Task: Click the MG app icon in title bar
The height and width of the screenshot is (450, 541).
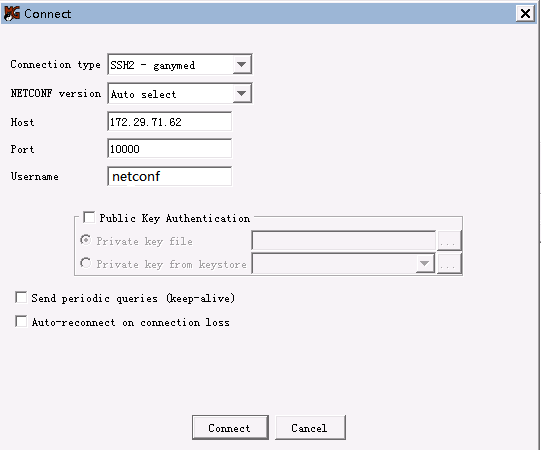Action: pyautogui.click(x=12, y=13)
